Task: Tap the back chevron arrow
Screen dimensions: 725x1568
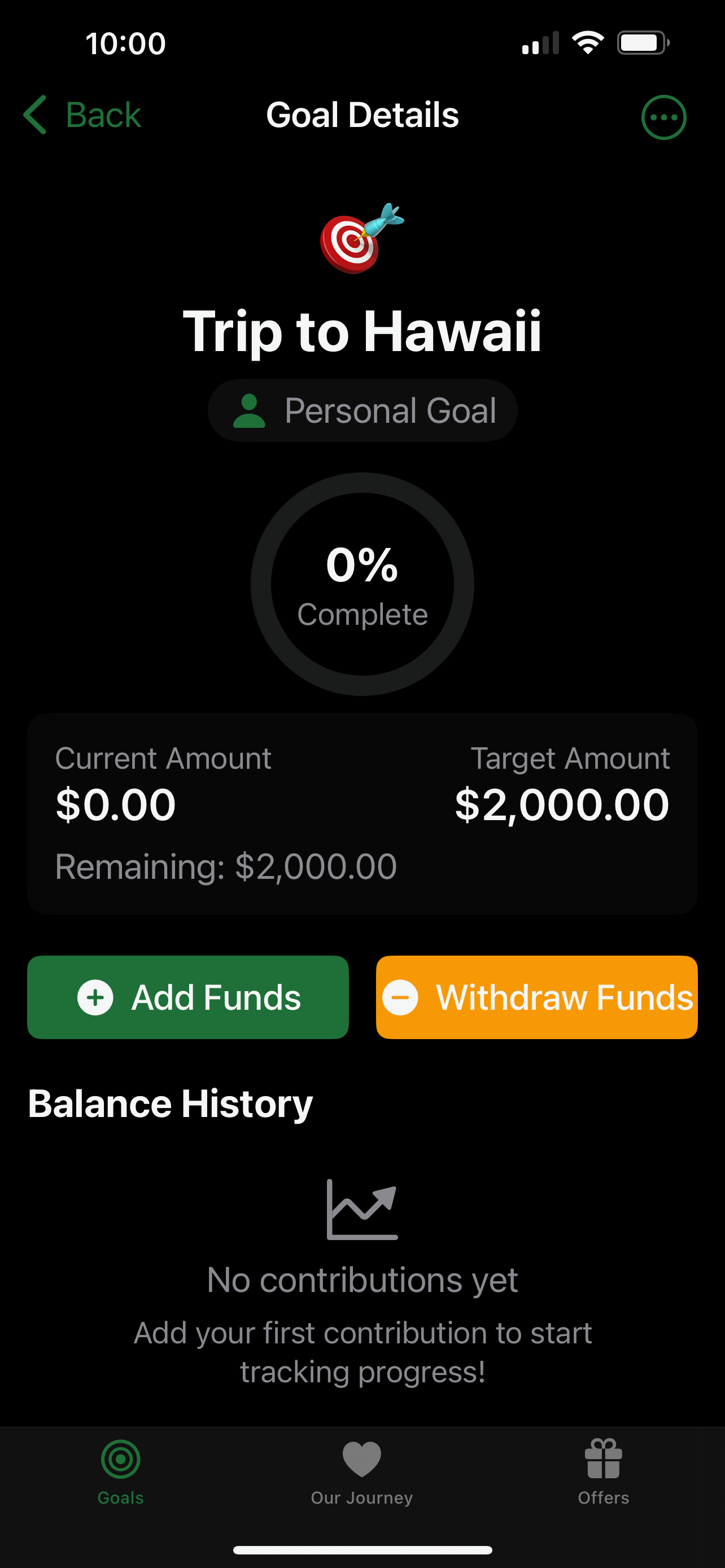Action: click(36, 115)
